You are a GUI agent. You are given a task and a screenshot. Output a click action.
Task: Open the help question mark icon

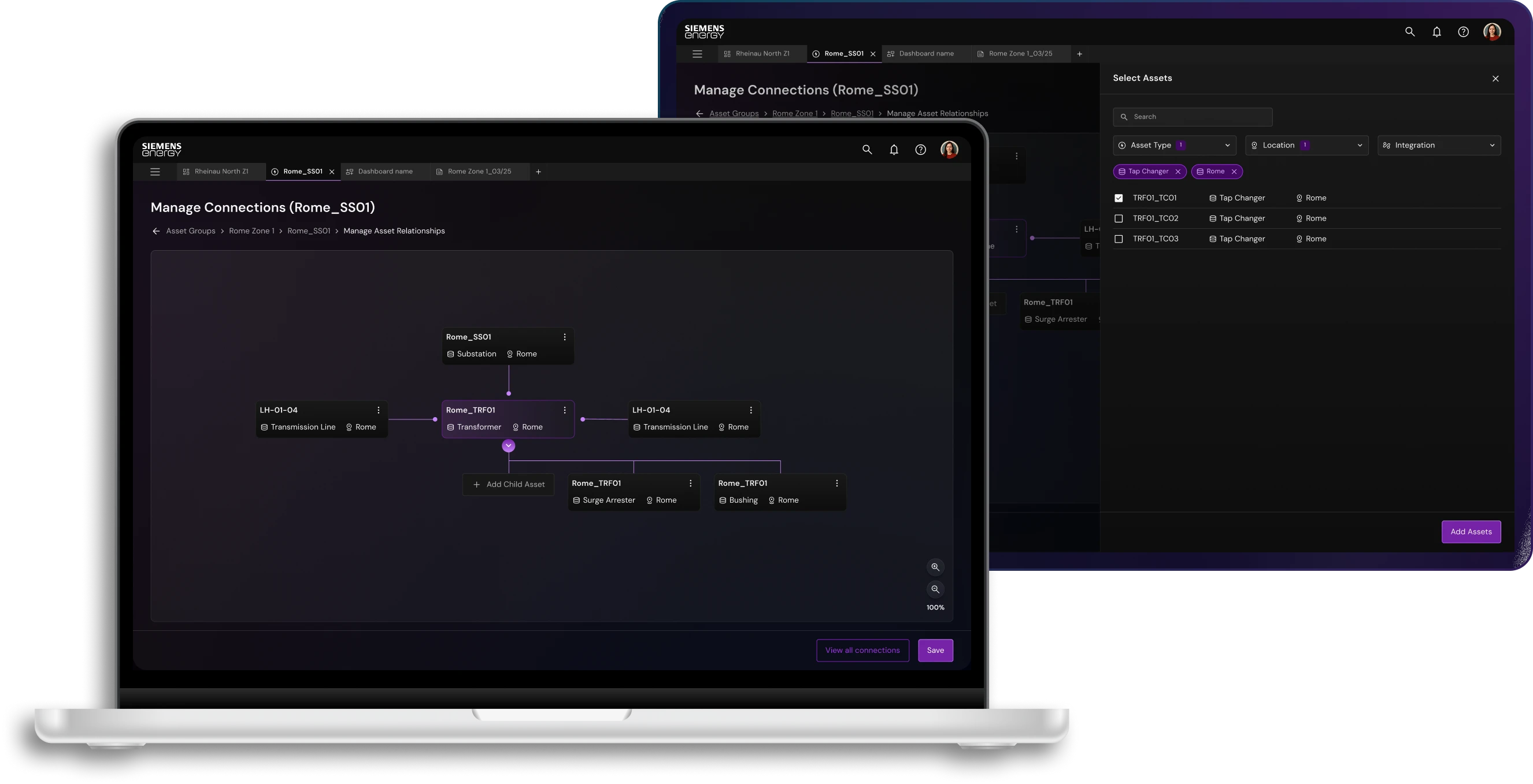coord(920,149)
